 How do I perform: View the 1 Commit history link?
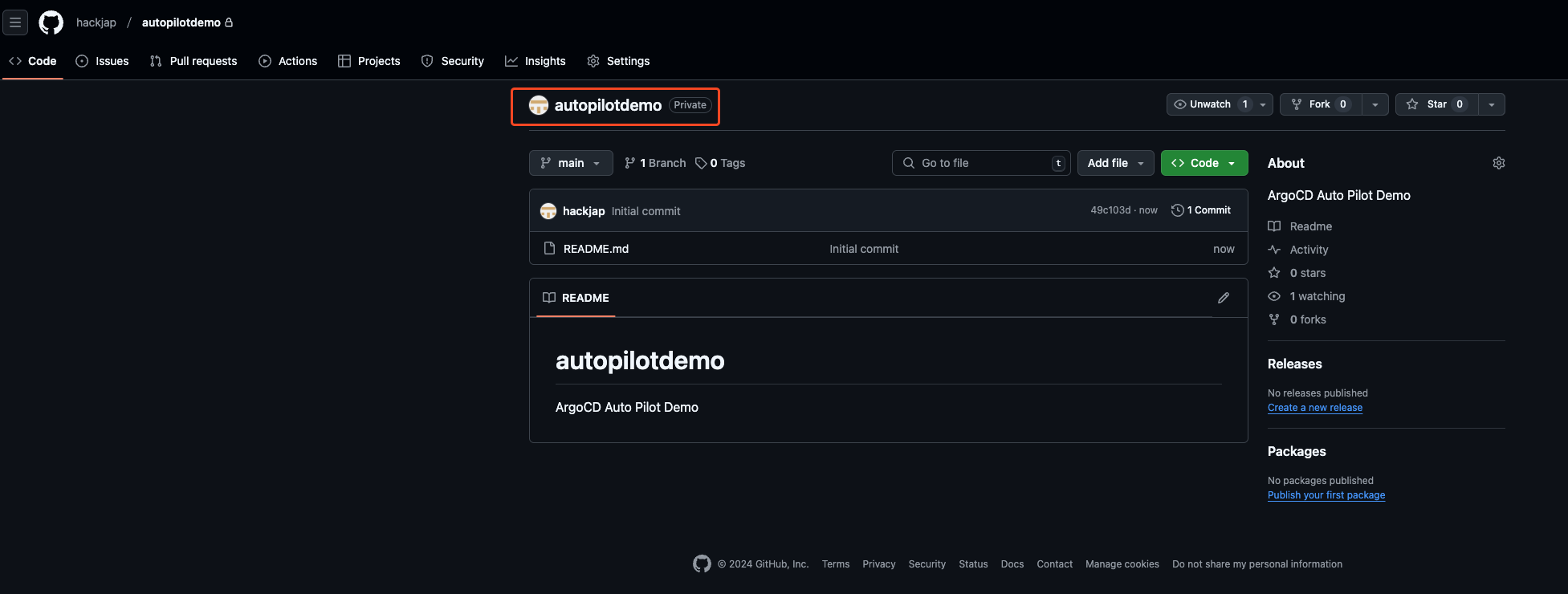tap(1201, 210)
